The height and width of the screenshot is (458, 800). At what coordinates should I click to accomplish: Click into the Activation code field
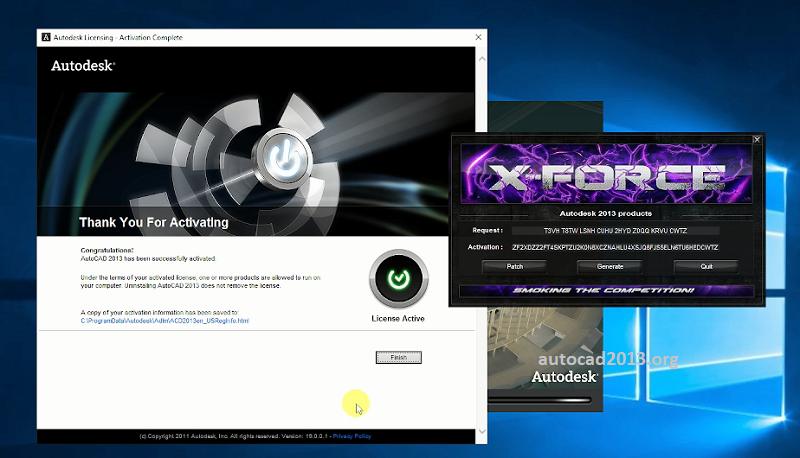point(616,247)
